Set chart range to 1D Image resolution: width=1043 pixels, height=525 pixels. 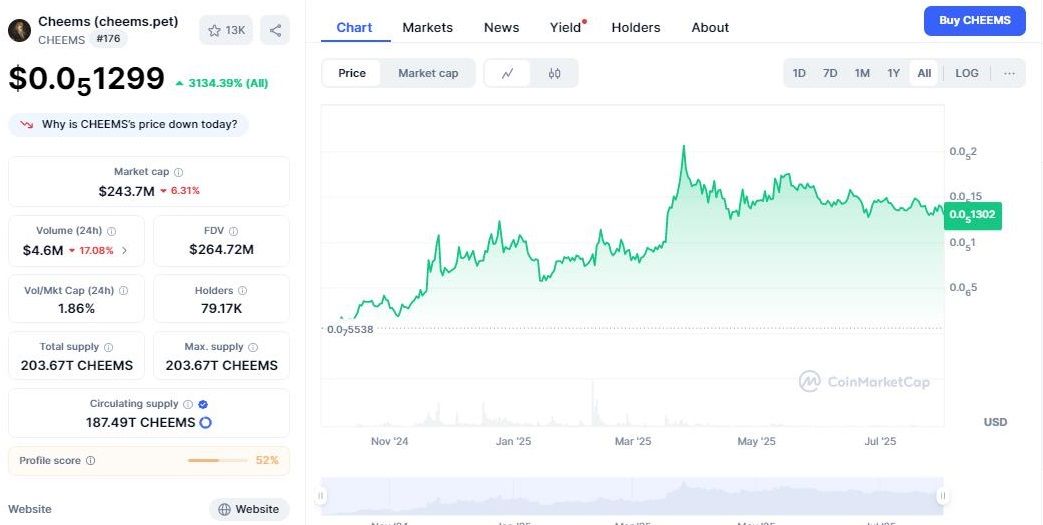click(x=800, y=73)
